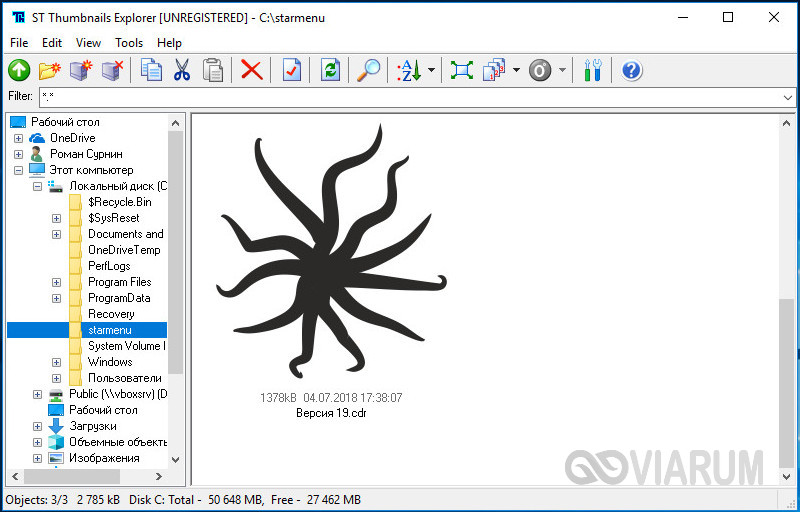Expand the Роман Сурнин node

(x=18, y=154)
